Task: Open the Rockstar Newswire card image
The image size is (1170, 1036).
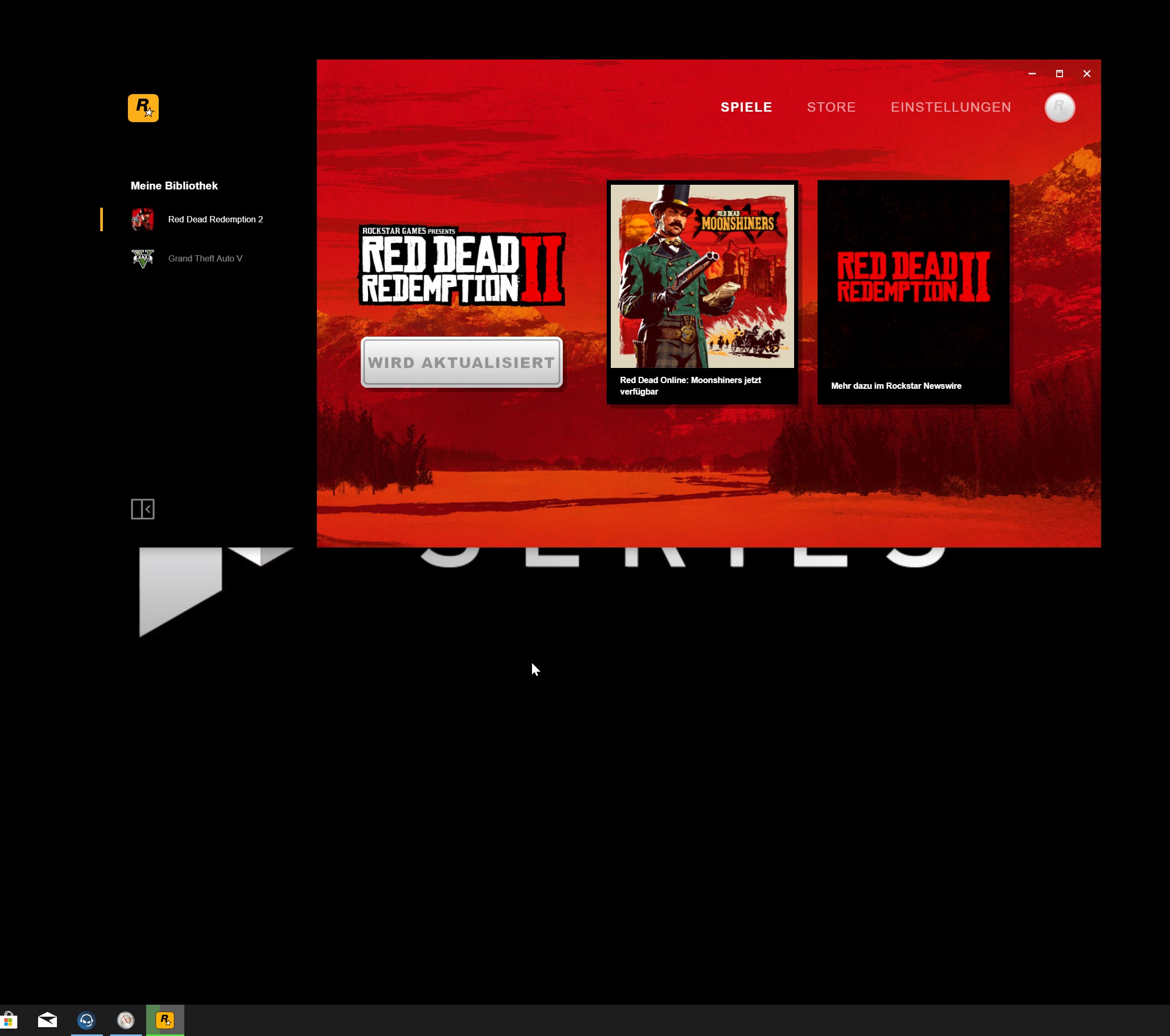Action: coord(913,276)
